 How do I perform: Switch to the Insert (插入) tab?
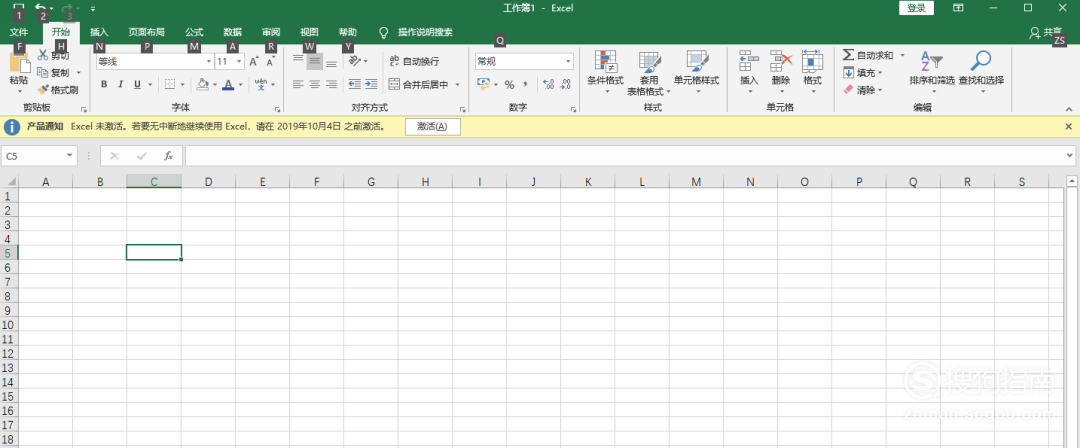click(x=99, y=32)
